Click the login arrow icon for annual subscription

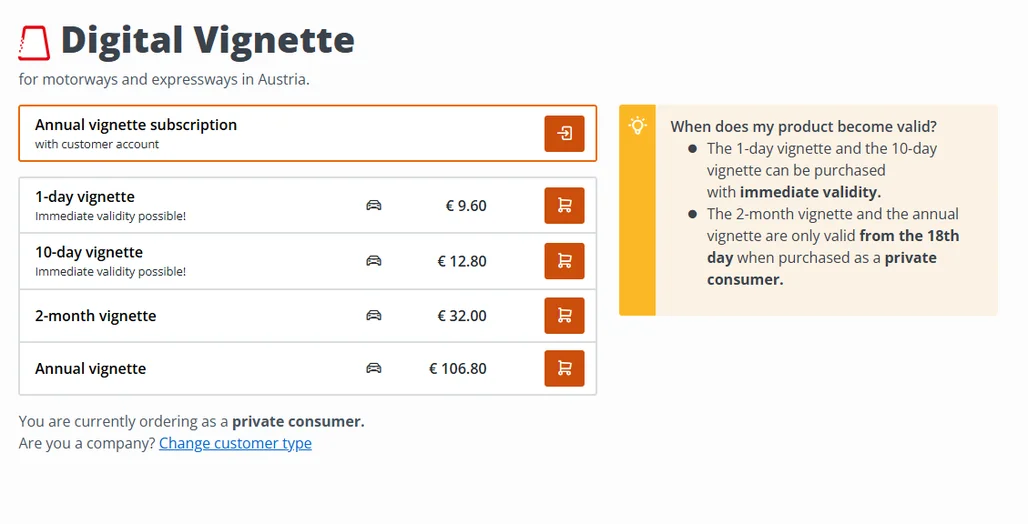[564, 133]
